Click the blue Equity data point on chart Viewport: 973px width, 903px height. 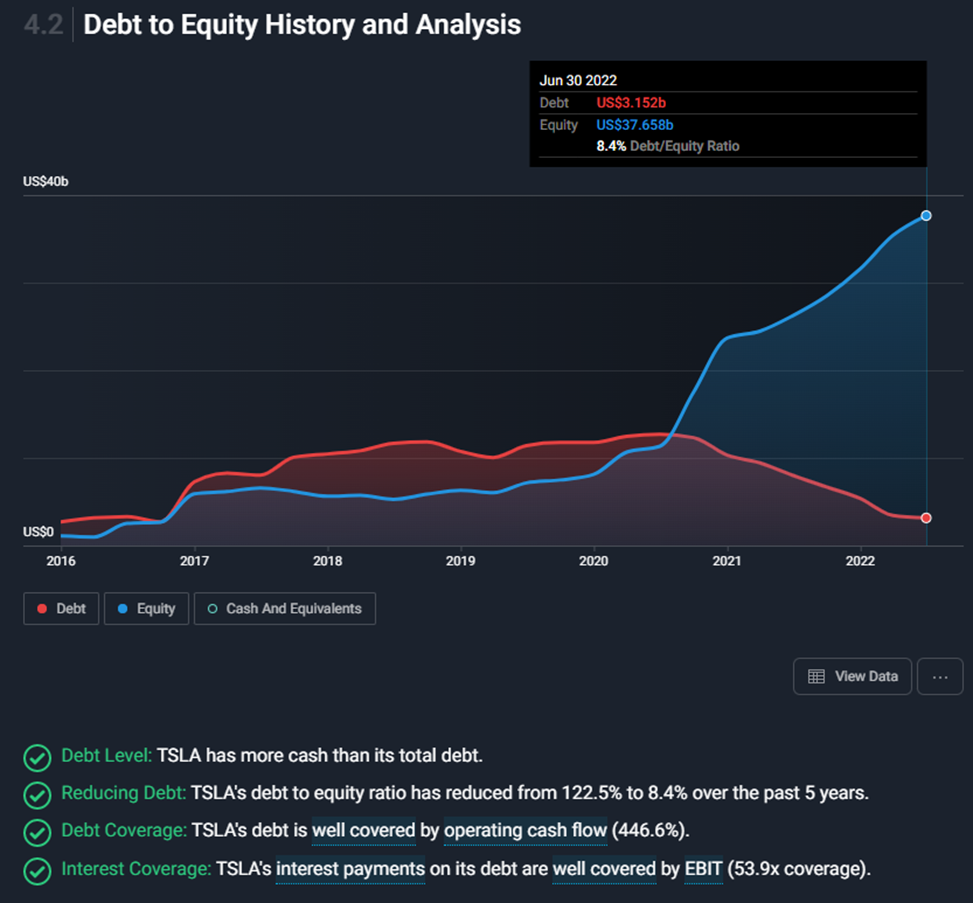click(x=927, y=216)
